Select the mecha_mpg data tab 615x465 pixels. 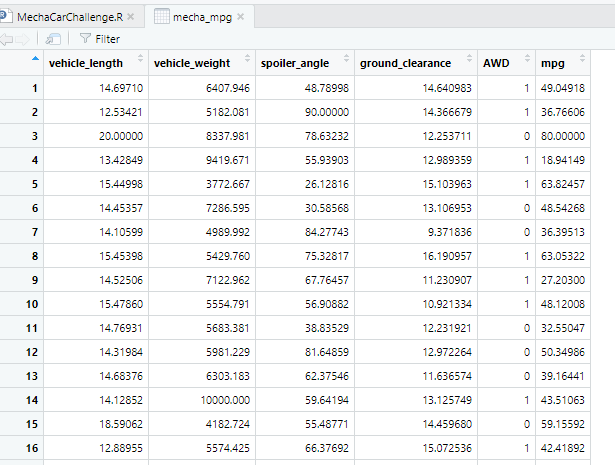(202, 17)
